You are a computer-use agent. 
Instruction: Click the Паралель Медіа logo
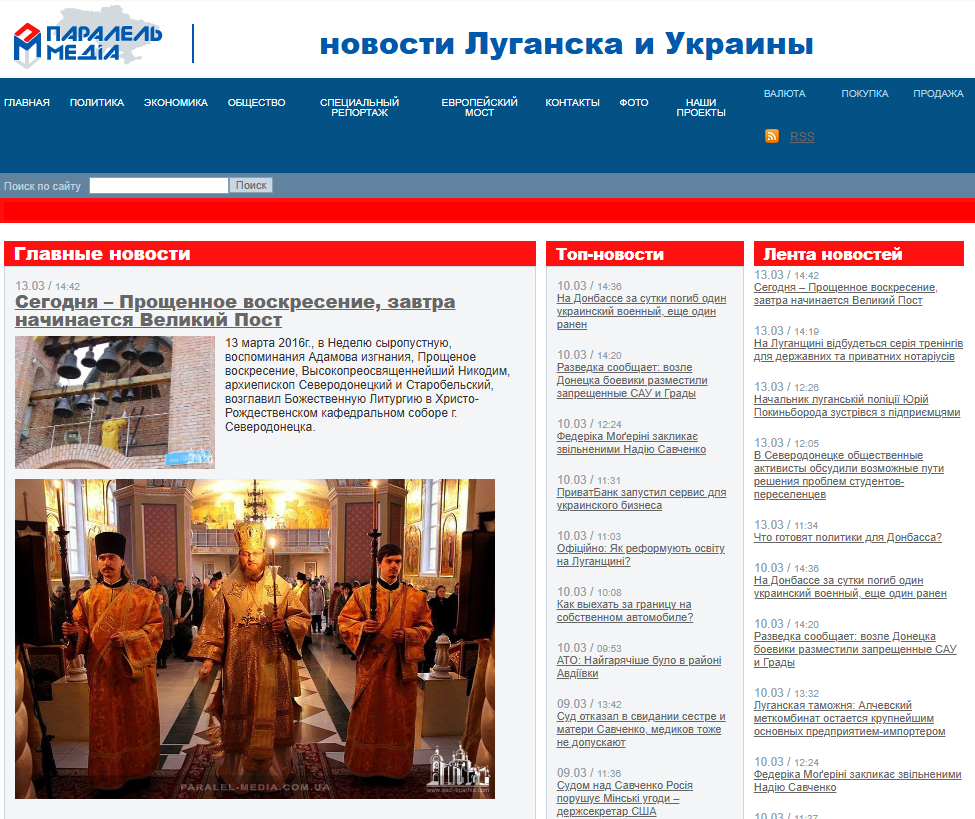click(x=88, y=40)
